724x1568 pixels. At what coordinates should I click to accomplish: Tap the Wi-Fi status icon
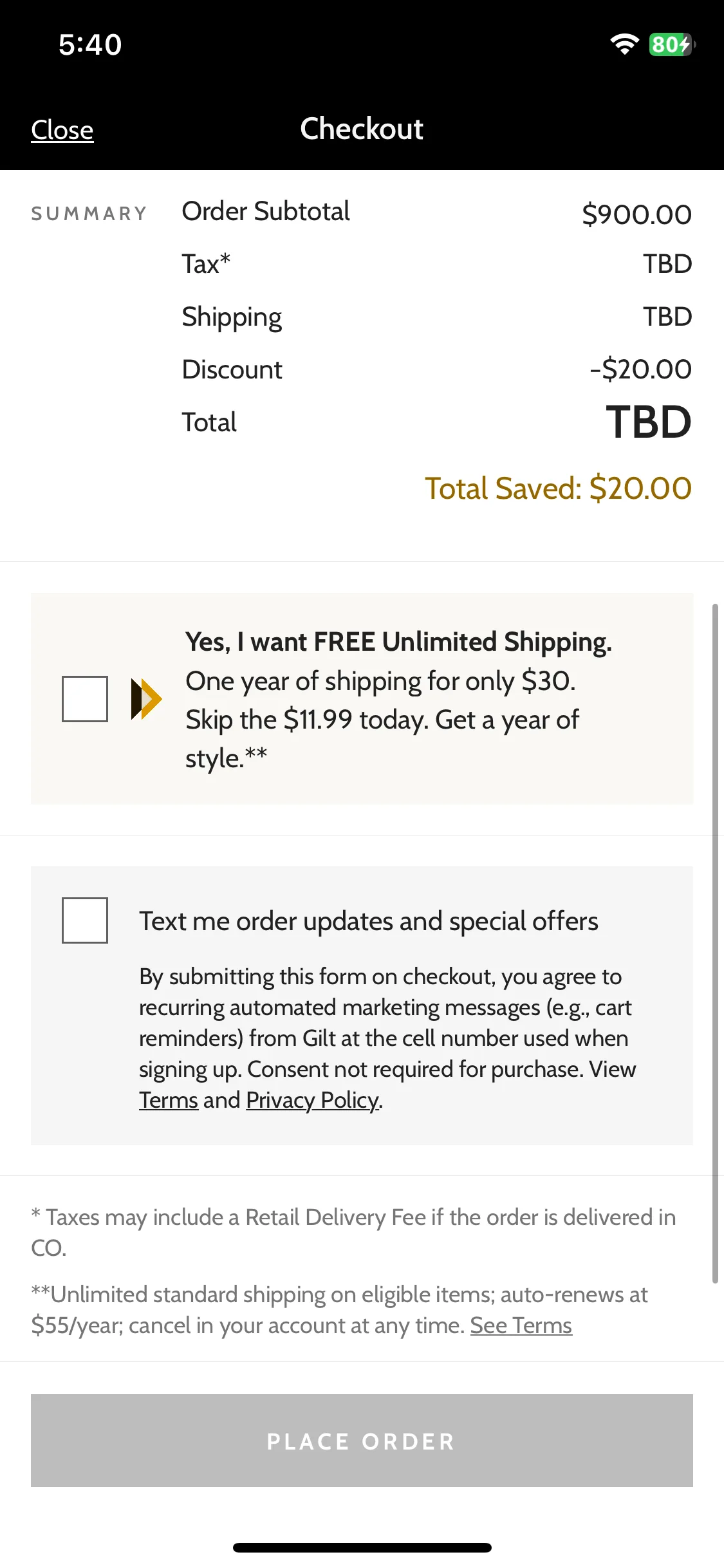[624, 44]
